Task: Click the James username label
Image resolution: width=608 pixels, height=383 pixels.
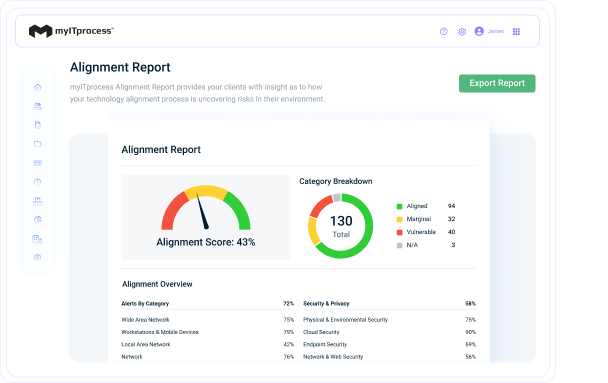Action: tap(496, 31)
